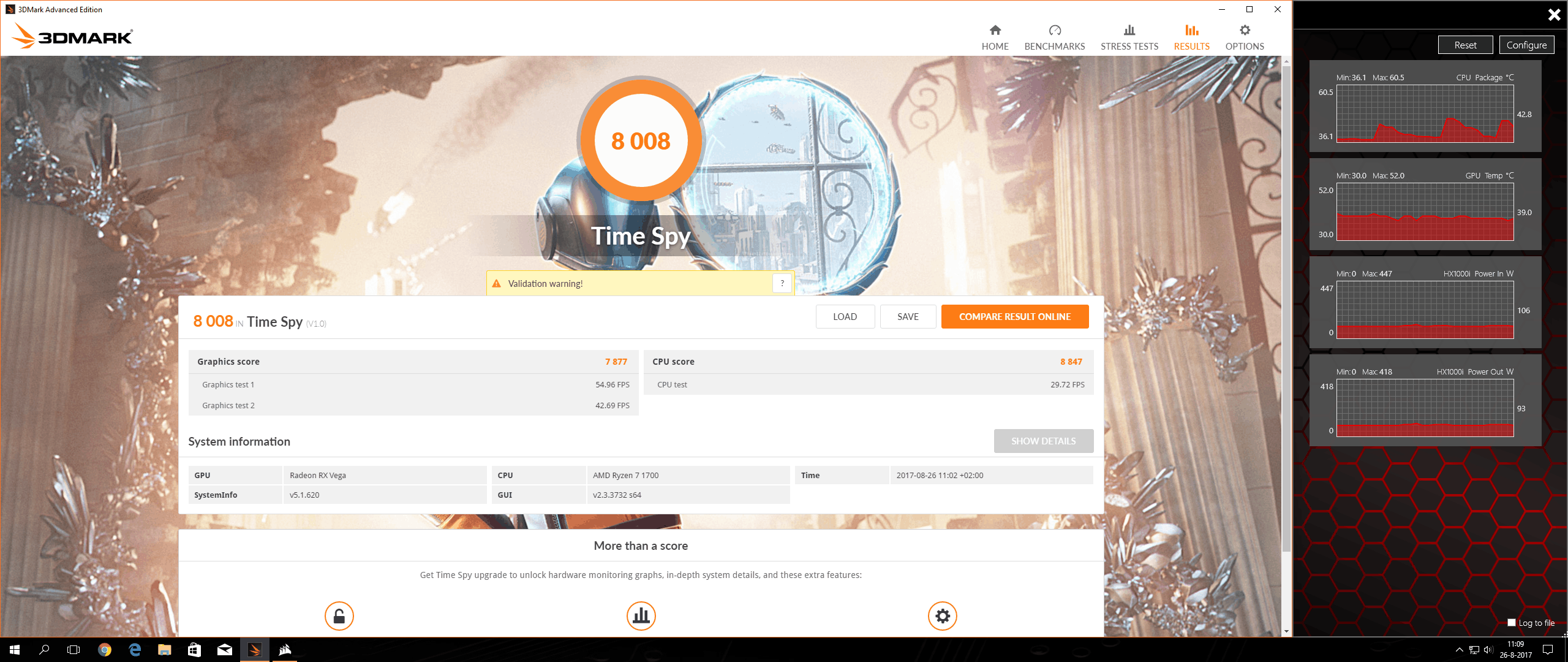Click the LOAD button

click(845, 316)
